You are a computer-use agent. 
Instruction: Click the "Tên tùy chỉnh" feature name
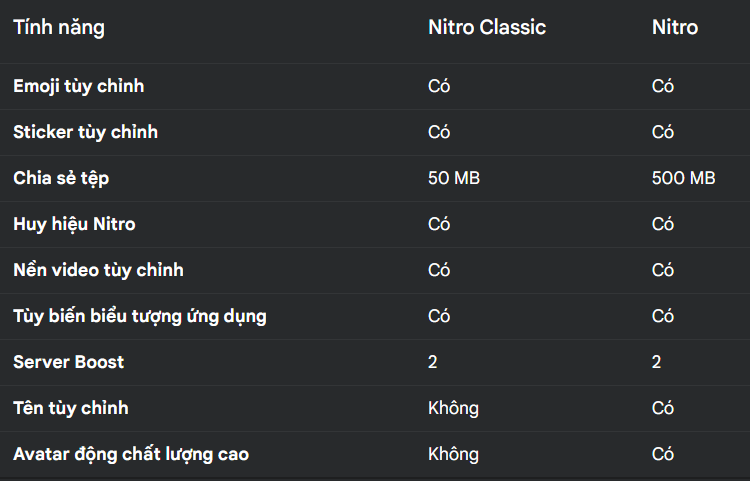pos(70,408)
